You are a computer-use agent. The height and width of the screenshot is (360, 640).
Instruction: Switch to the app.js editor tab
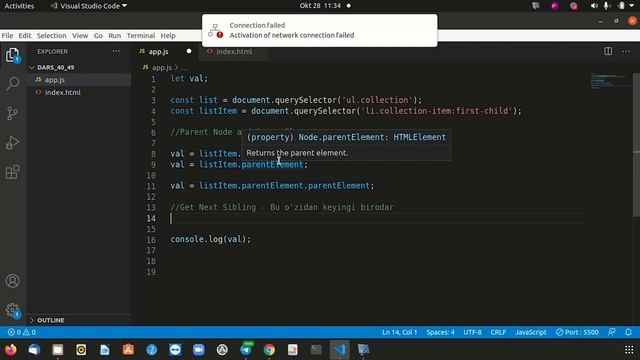tap(159, 51)
